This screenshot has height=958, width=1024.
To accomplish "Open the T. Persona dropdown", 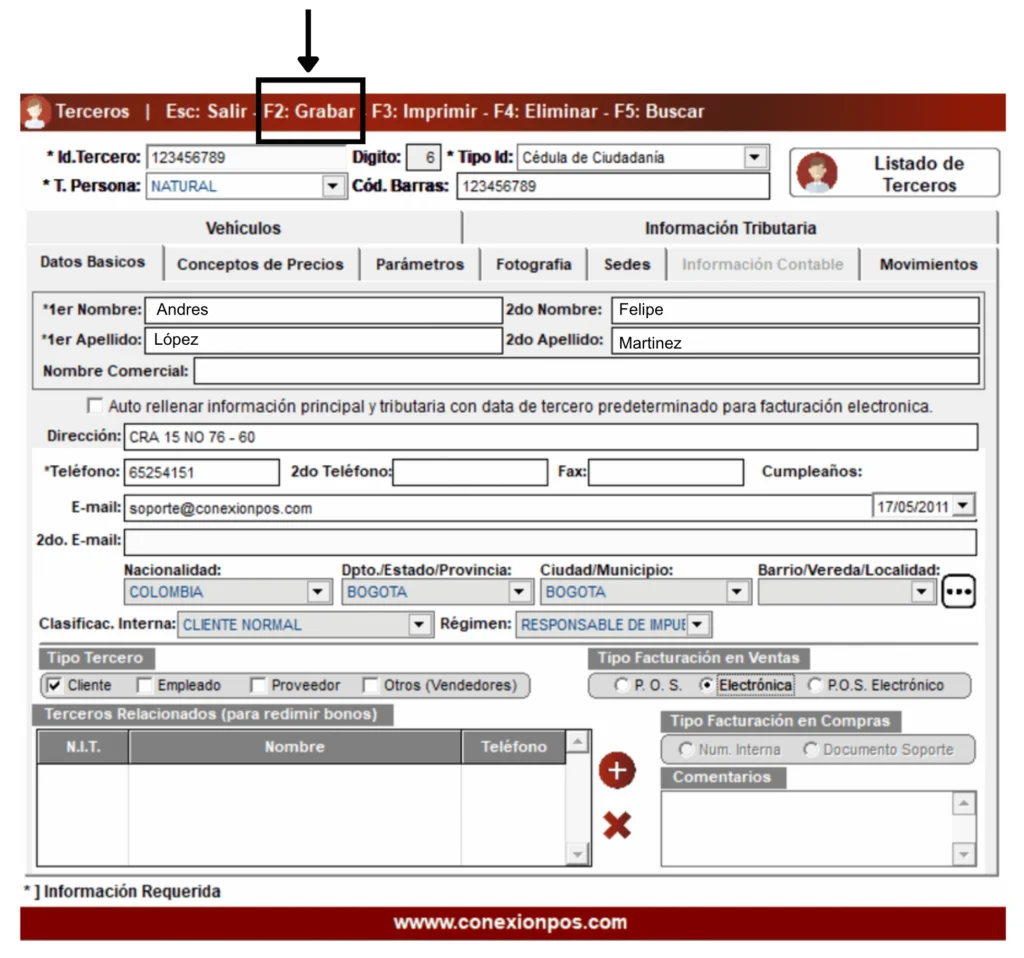I will point(332,186).
